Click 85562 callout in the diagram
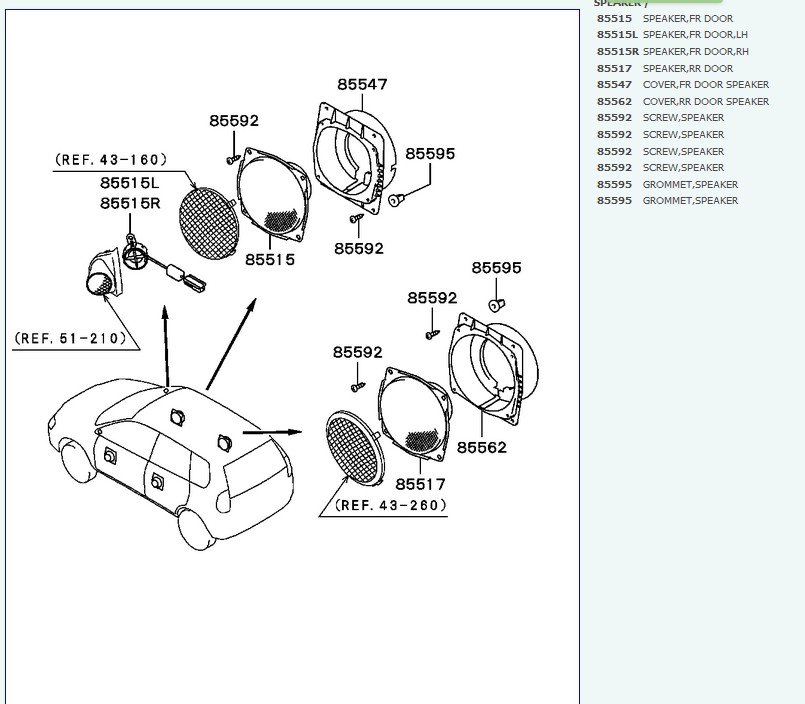This screenshot has height=704, width=805. (x=482, y=447)
